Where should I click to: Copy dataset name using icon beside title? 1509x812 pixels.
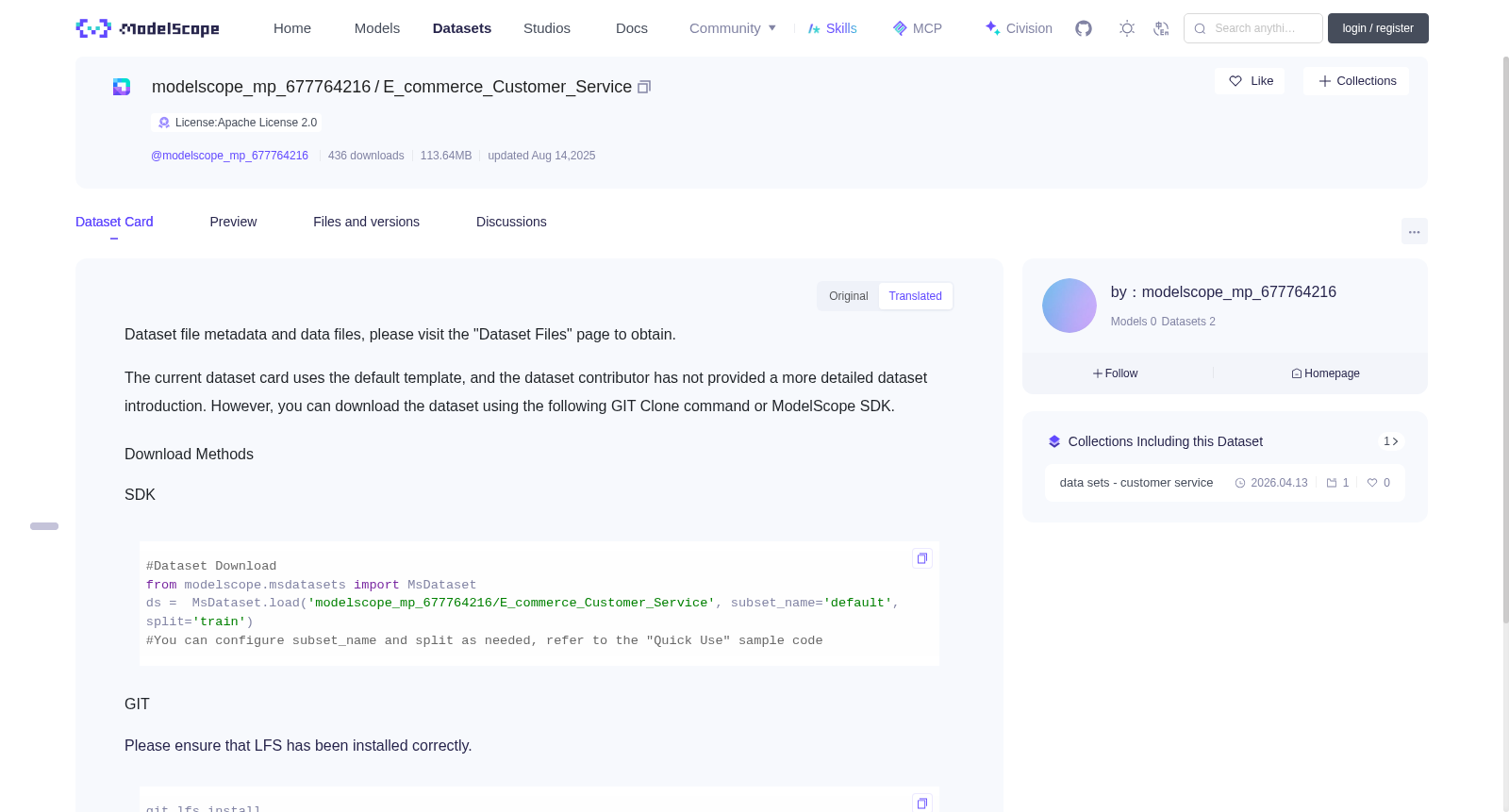(644, 87)
